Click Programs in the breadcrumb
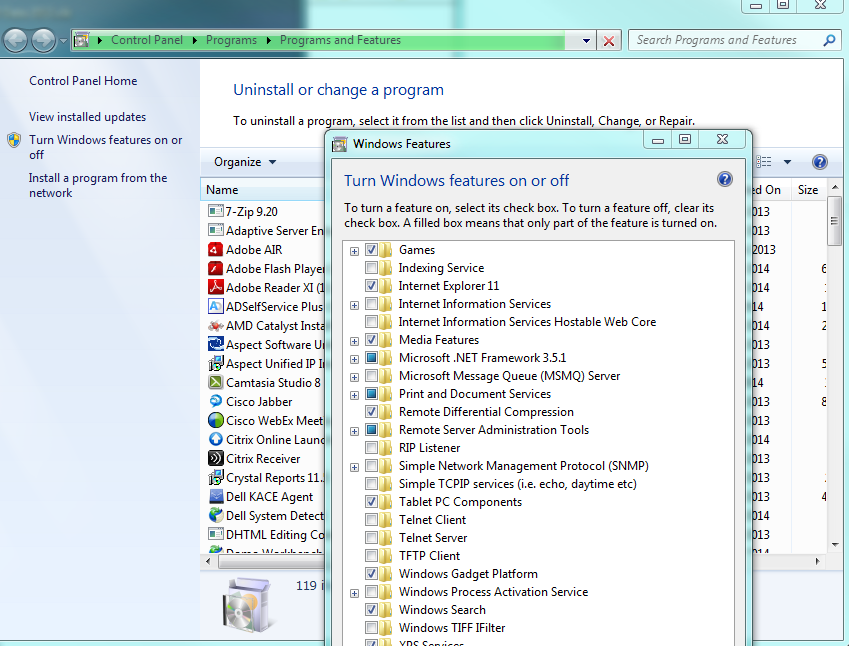Image resolution: width=849 pixels, height=646 pixels. (231, 40)
